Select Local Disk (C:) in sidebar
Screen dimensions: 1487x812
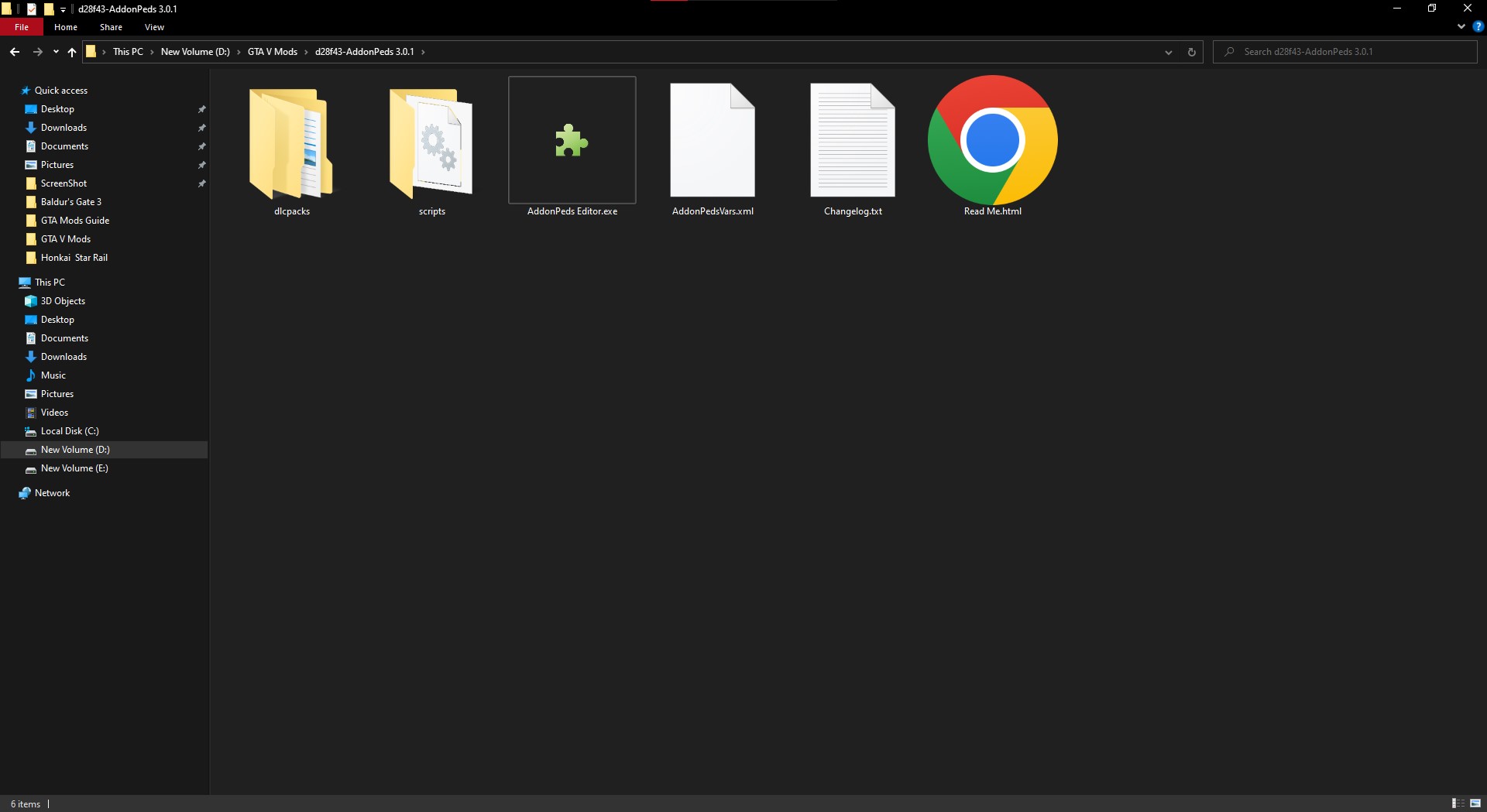[70, 431]
